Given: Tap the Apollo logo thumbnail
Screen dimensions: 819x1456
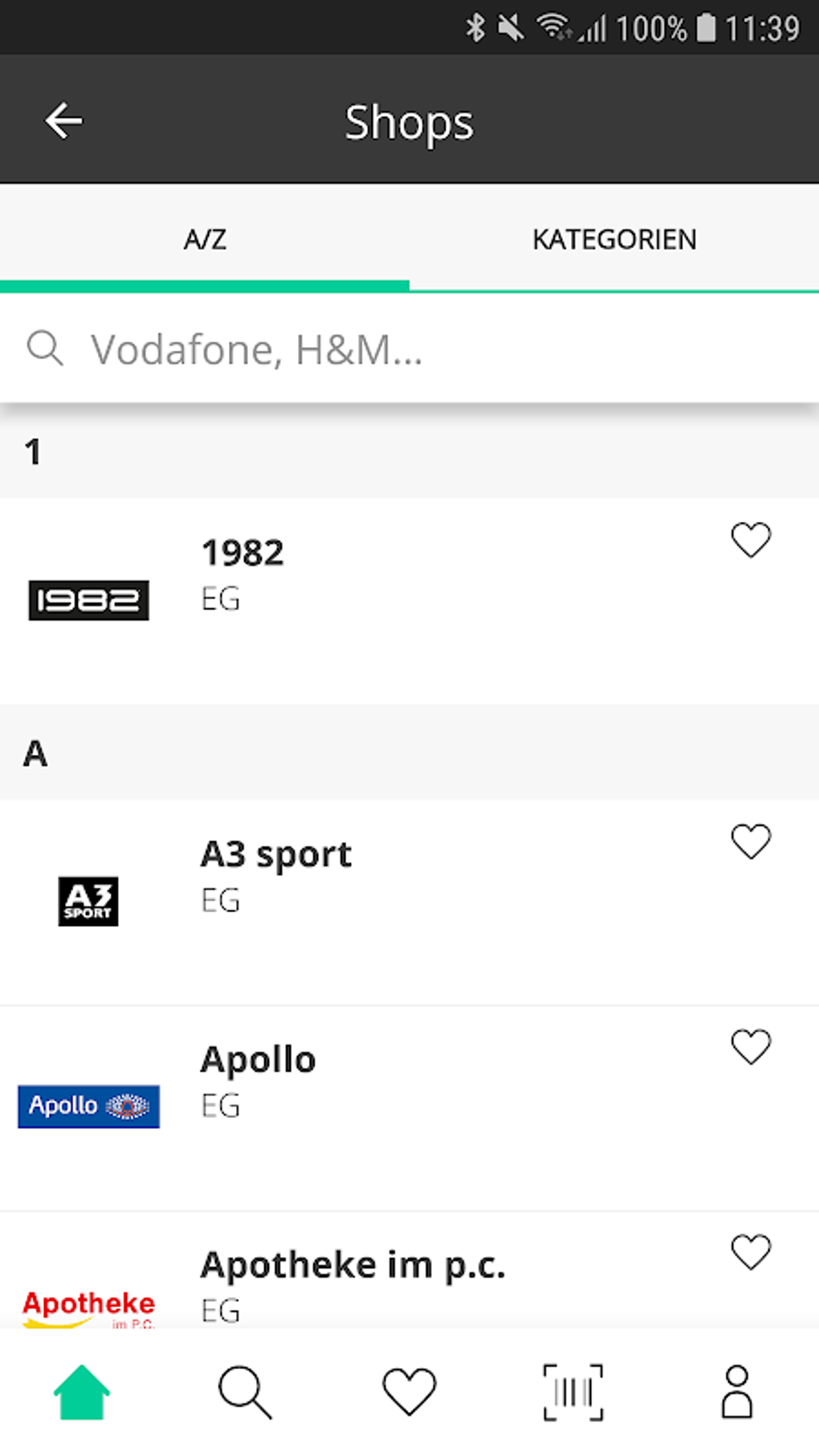Looking at the screenshot, I should pos(88,1106).
